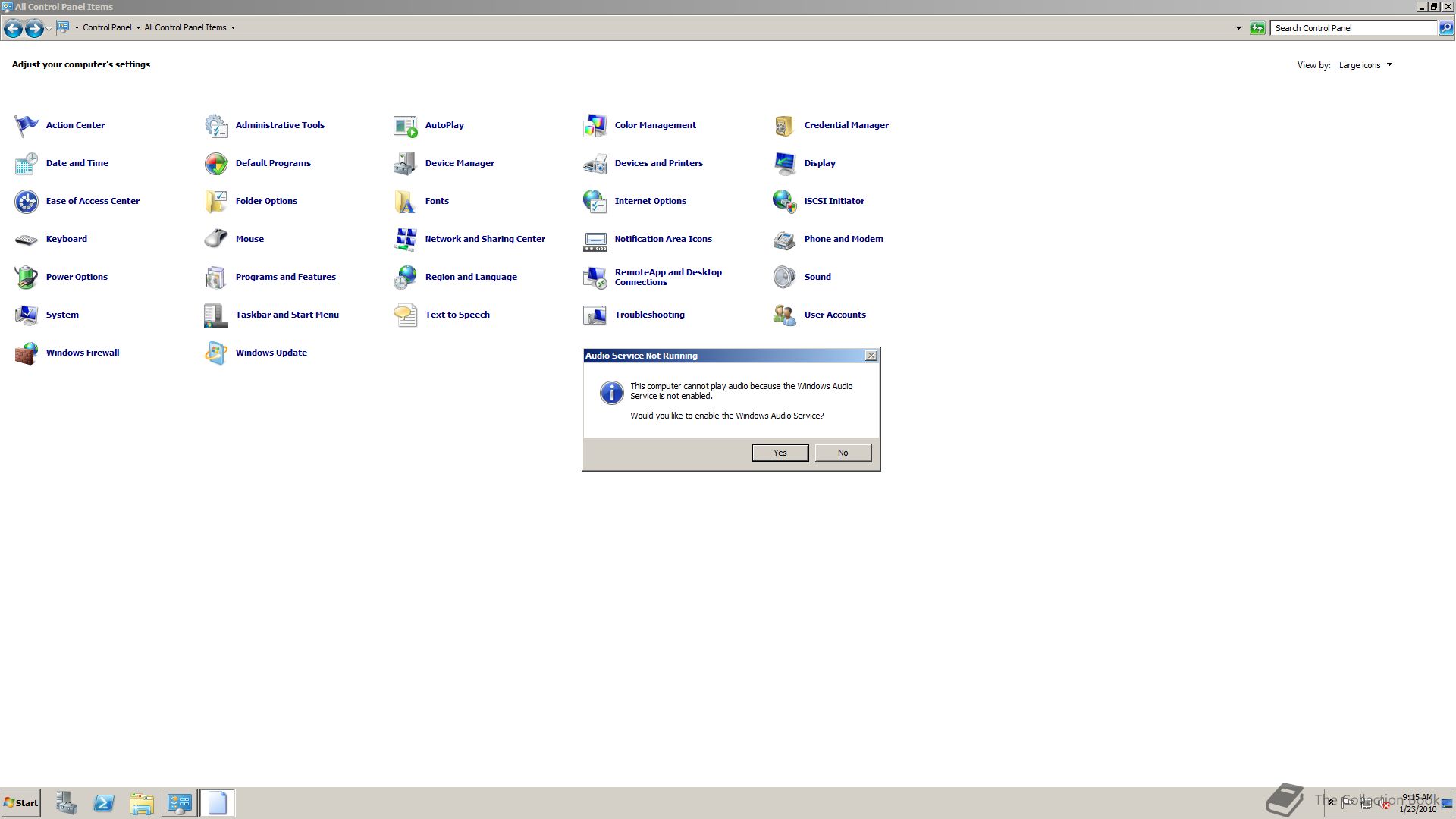Viewport: 1456px width, 819px height.
Task: Open Color Management icon
Action: pyautogui.click(x=595, y=125)
